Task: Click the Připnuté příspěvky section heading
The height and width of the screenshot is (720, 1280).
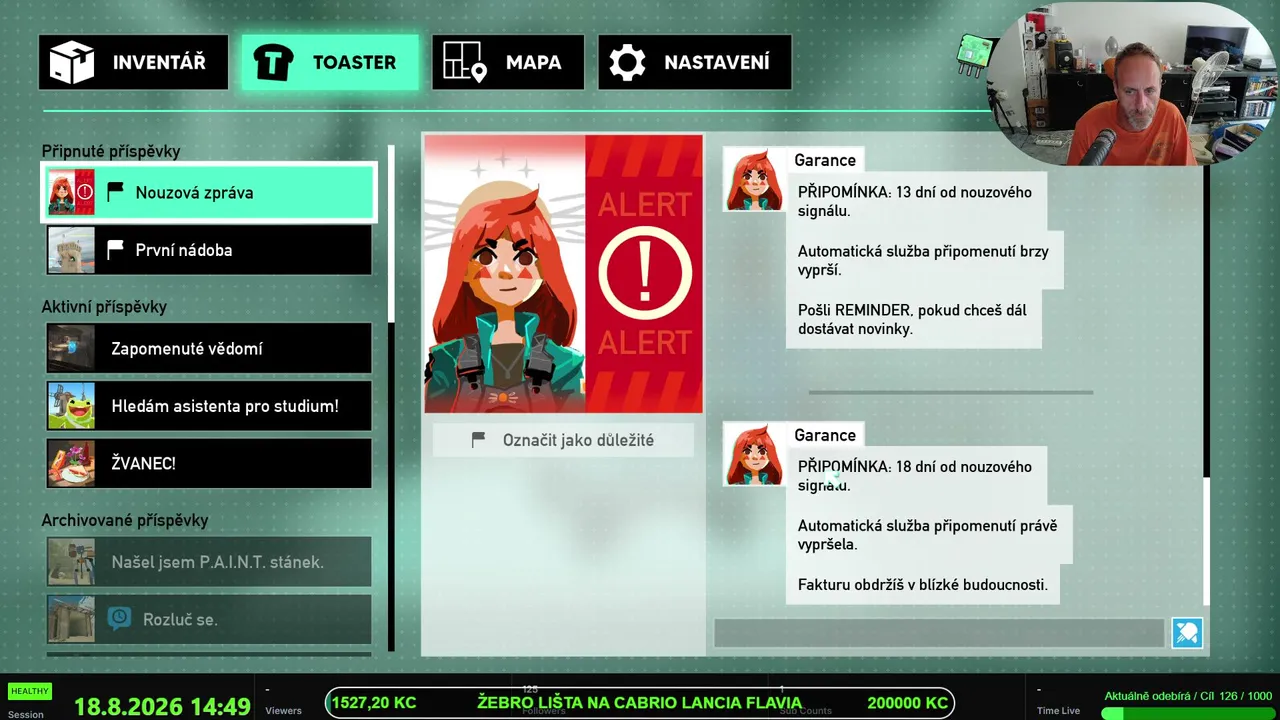Action: point(111,151)
